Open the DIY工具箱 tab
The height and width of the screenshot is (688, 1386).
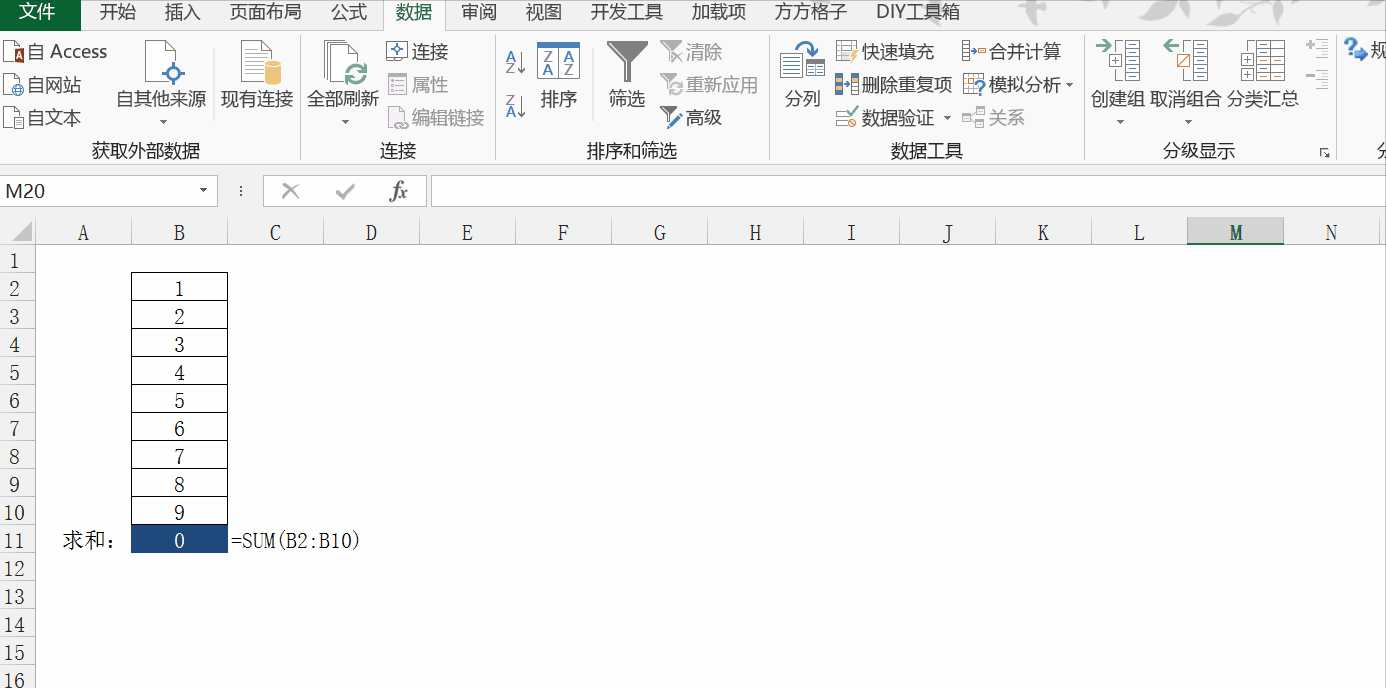[918, 13]
